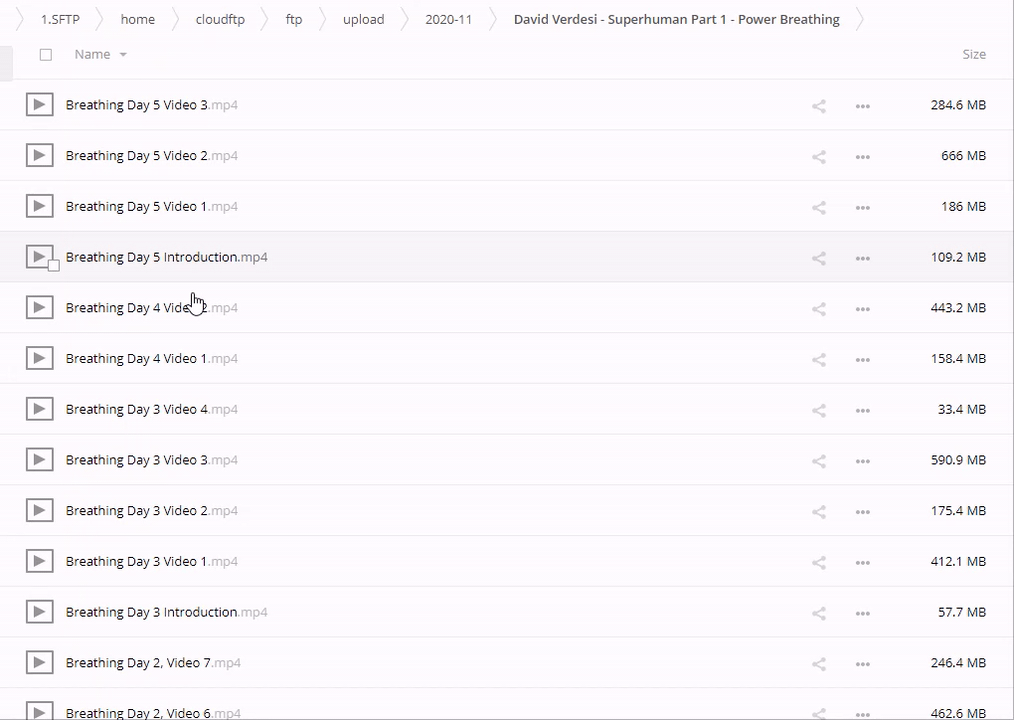Viewport: 1014px width, 720px height.
Task: Open more options for Breathing Day 3 Video 3
Action: [862, 461]
